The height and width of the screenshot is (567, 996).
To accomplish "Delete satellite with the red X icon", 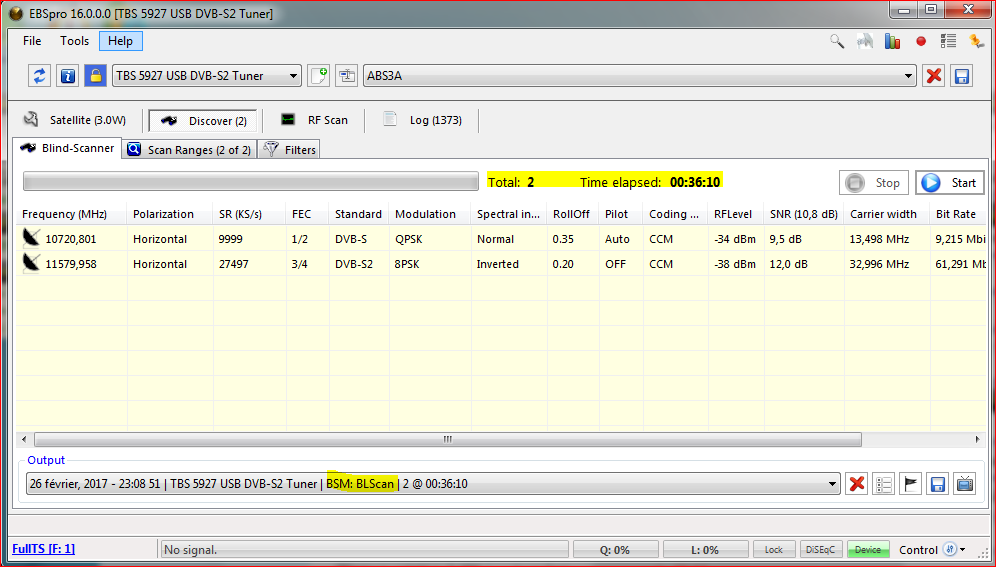I will click(934, 76).
